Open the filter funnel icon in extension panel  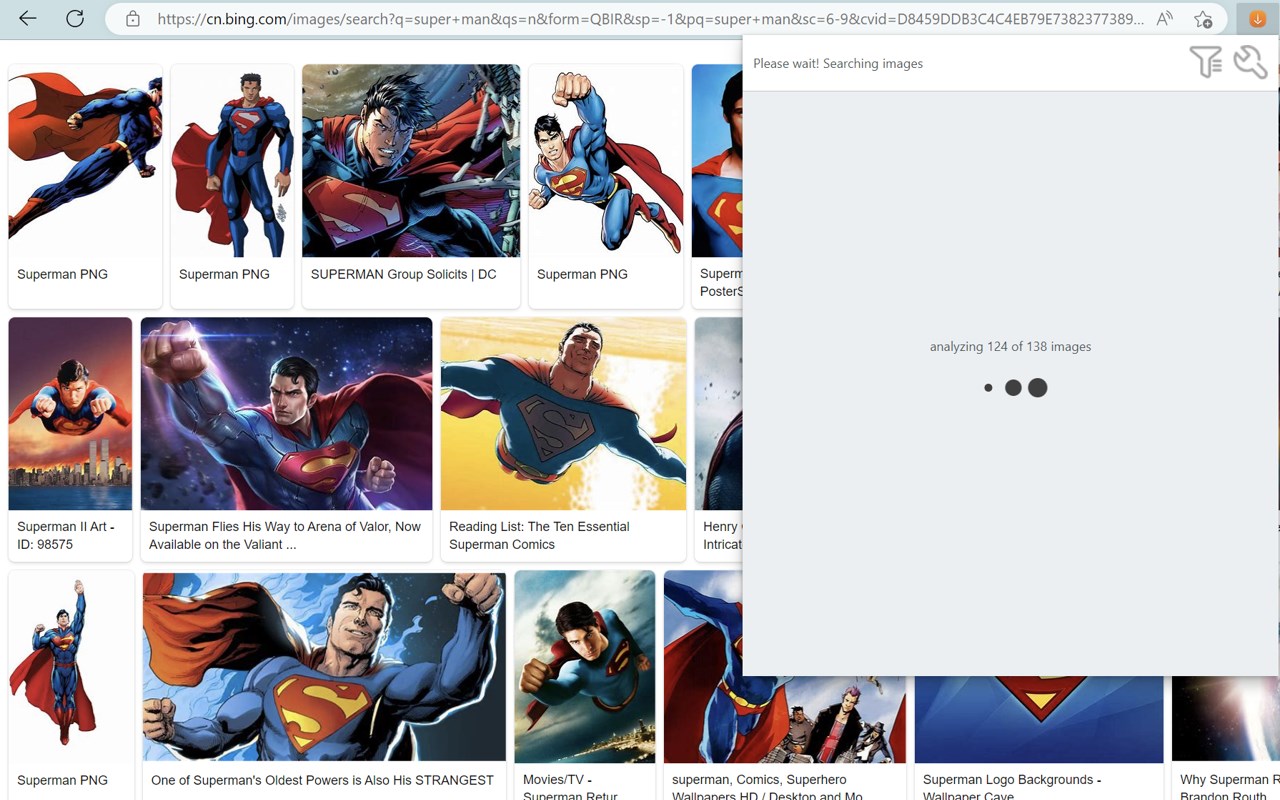1206,62
